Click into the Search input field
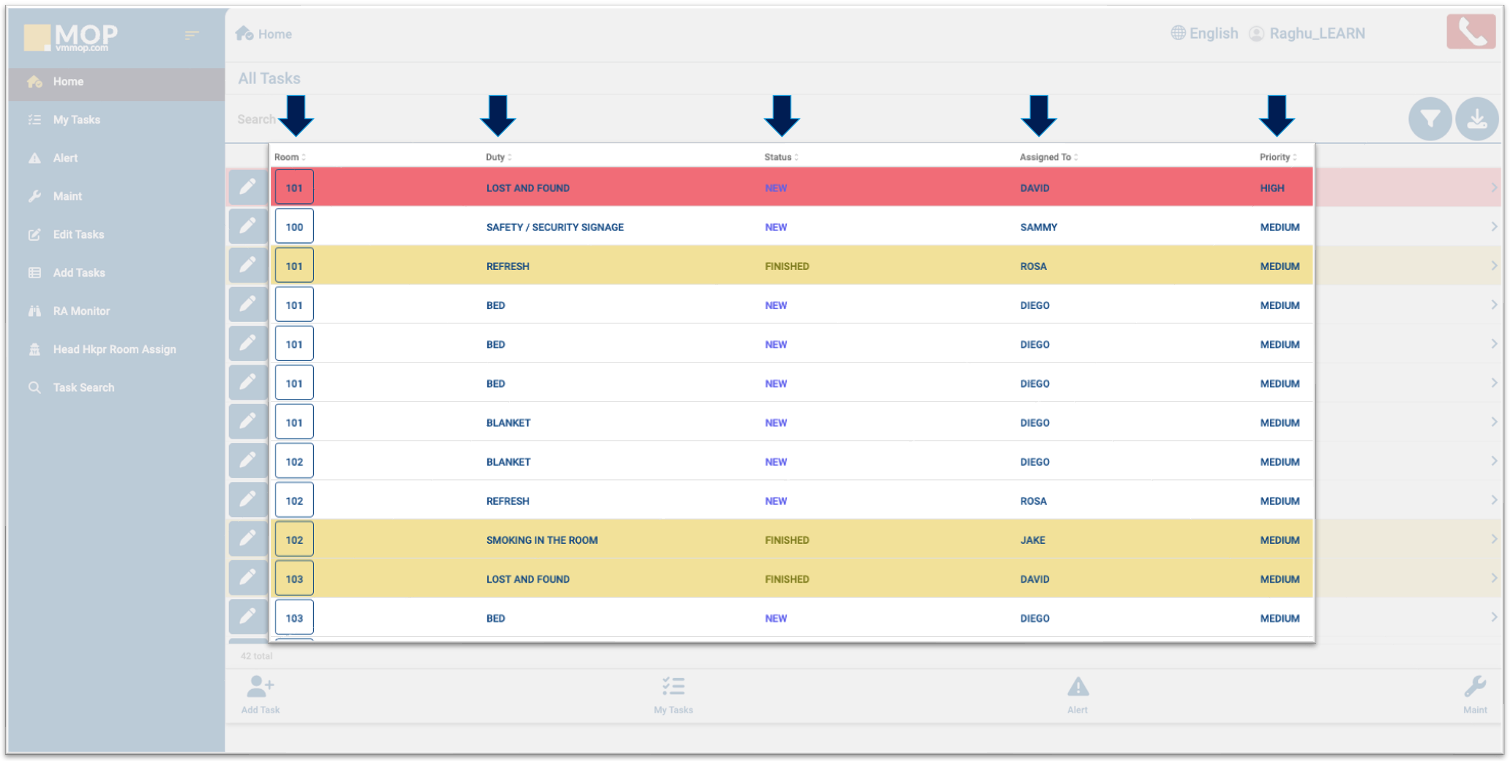 [x=255, y=119]
